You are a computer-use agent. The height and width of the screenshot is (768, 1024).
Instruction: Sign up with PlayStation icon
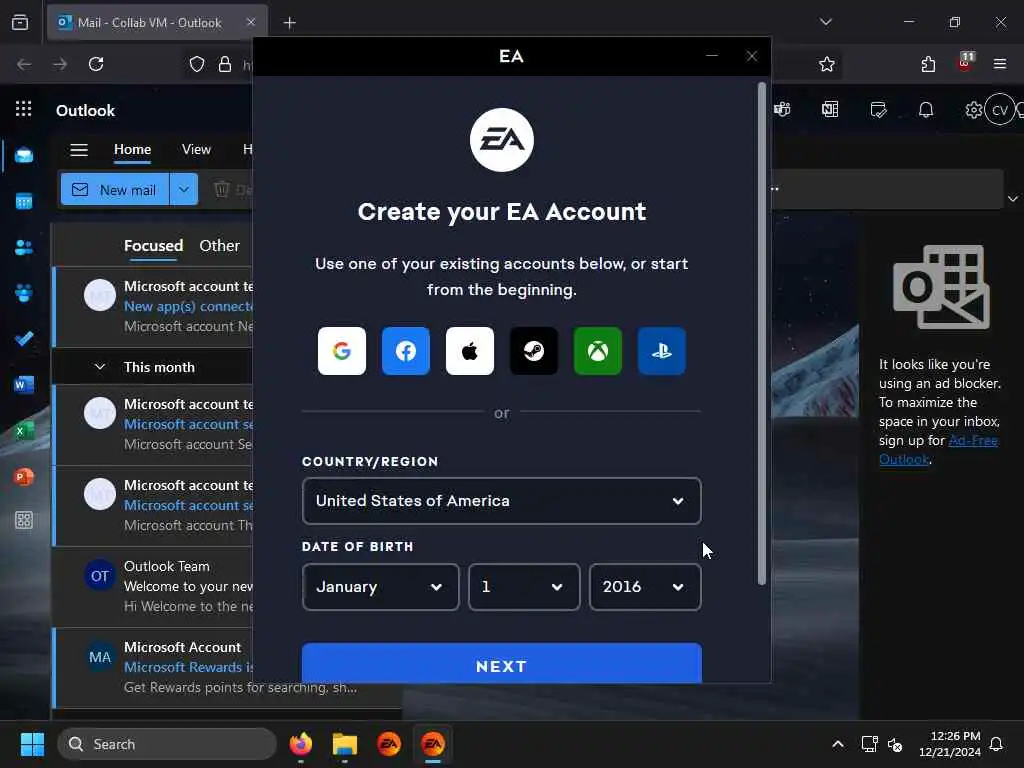662,351
